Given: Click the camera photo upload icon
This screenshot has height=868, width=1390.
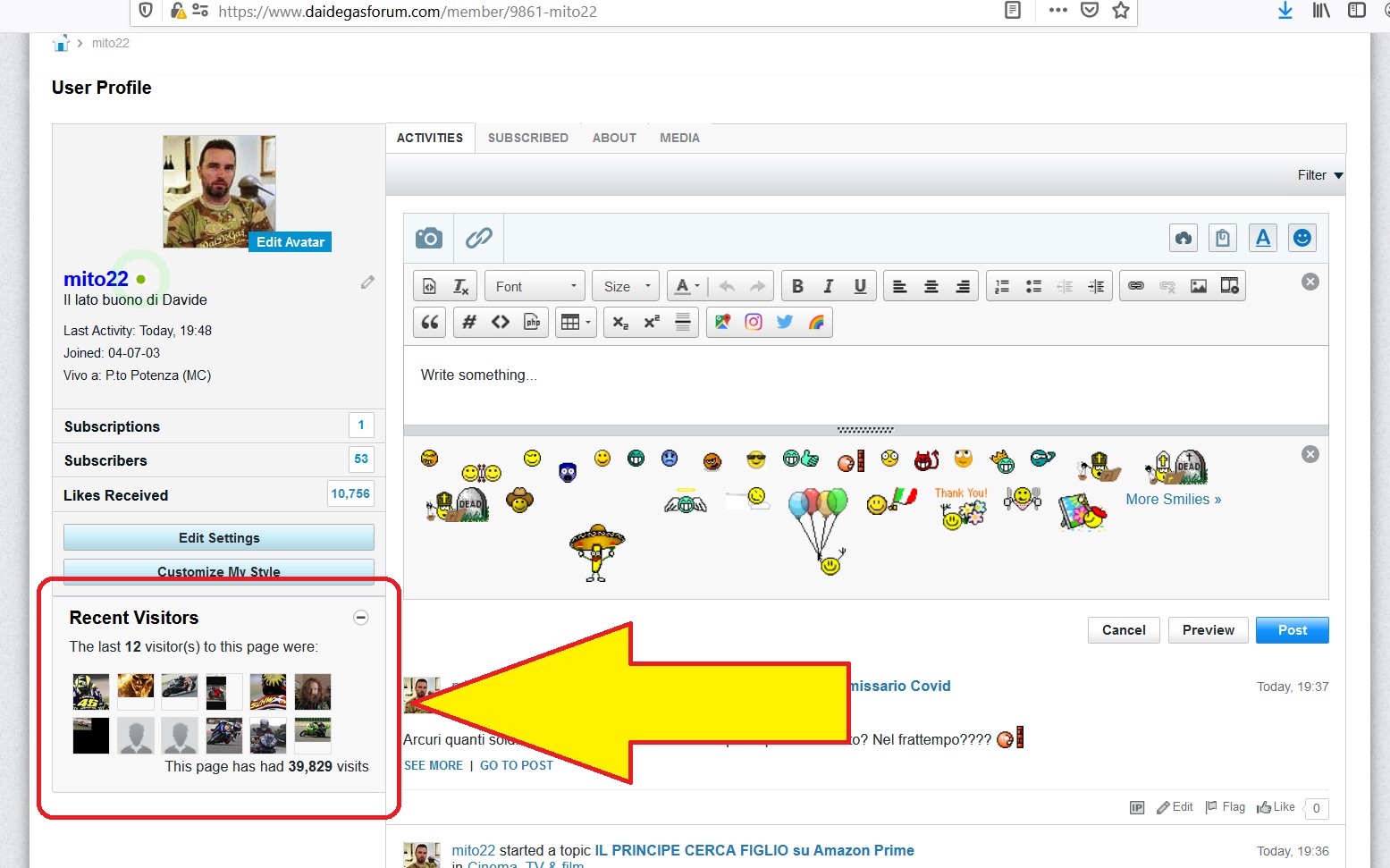Looking at the screenshot, I should point(429,238).
